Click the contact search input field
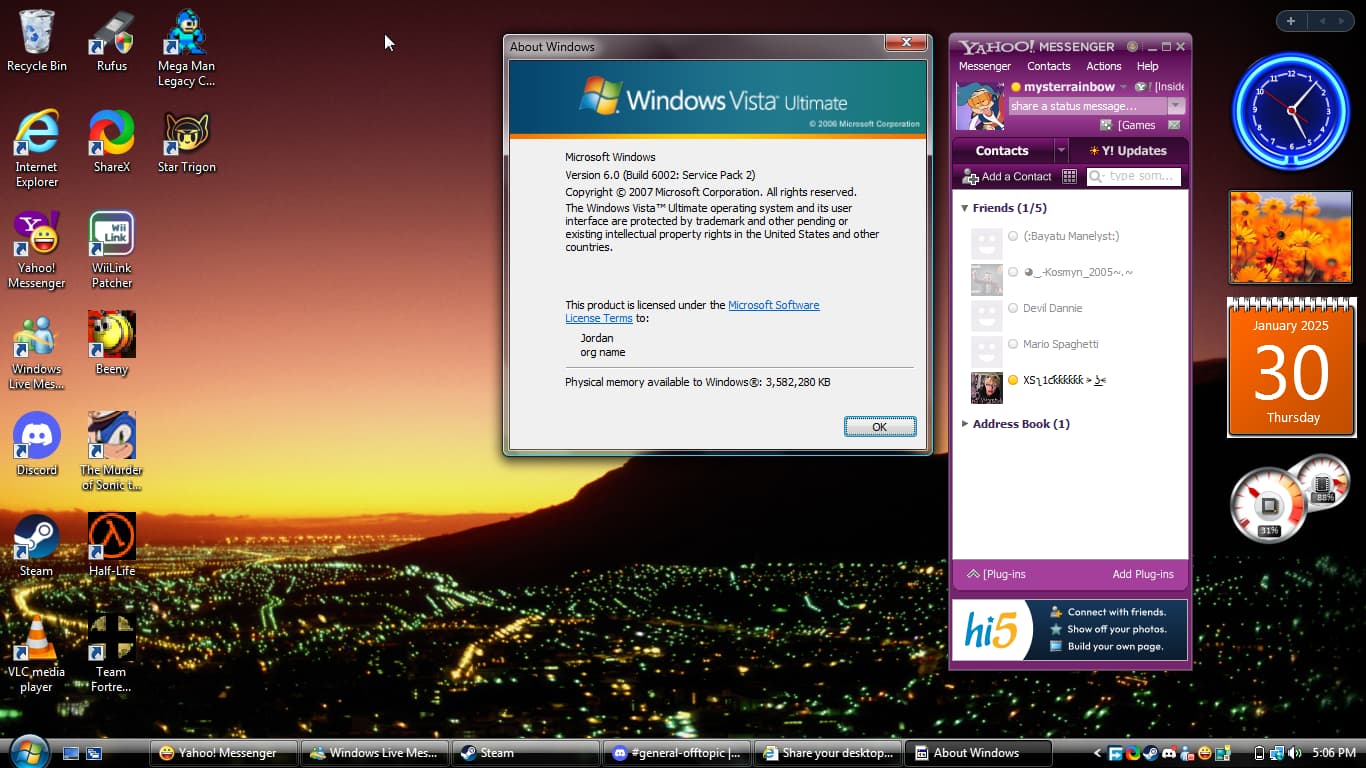1366x768 pixels. [x=1133, y=177]
